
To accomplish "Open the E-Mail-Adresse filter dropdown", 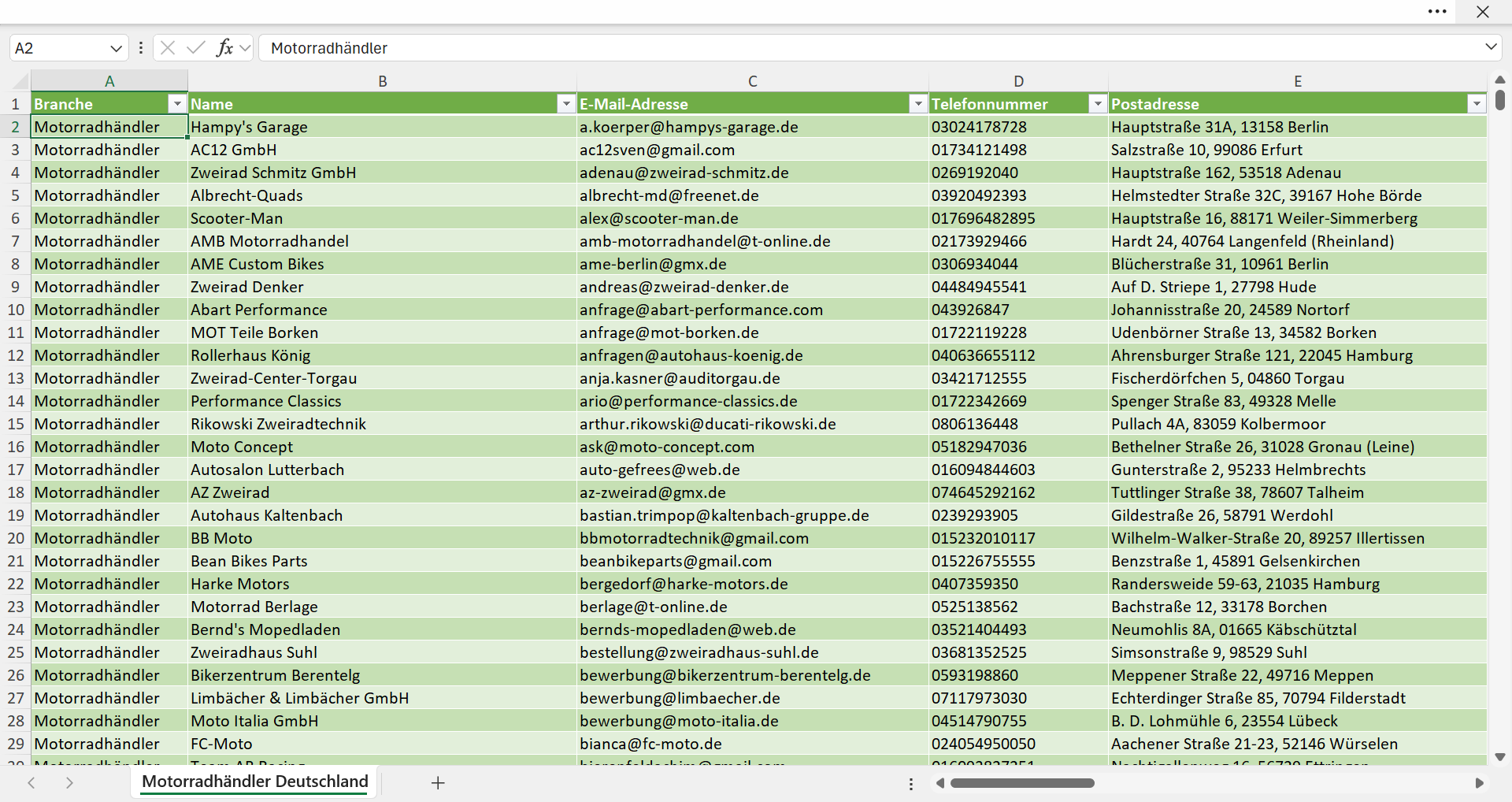I will point(918,104).
